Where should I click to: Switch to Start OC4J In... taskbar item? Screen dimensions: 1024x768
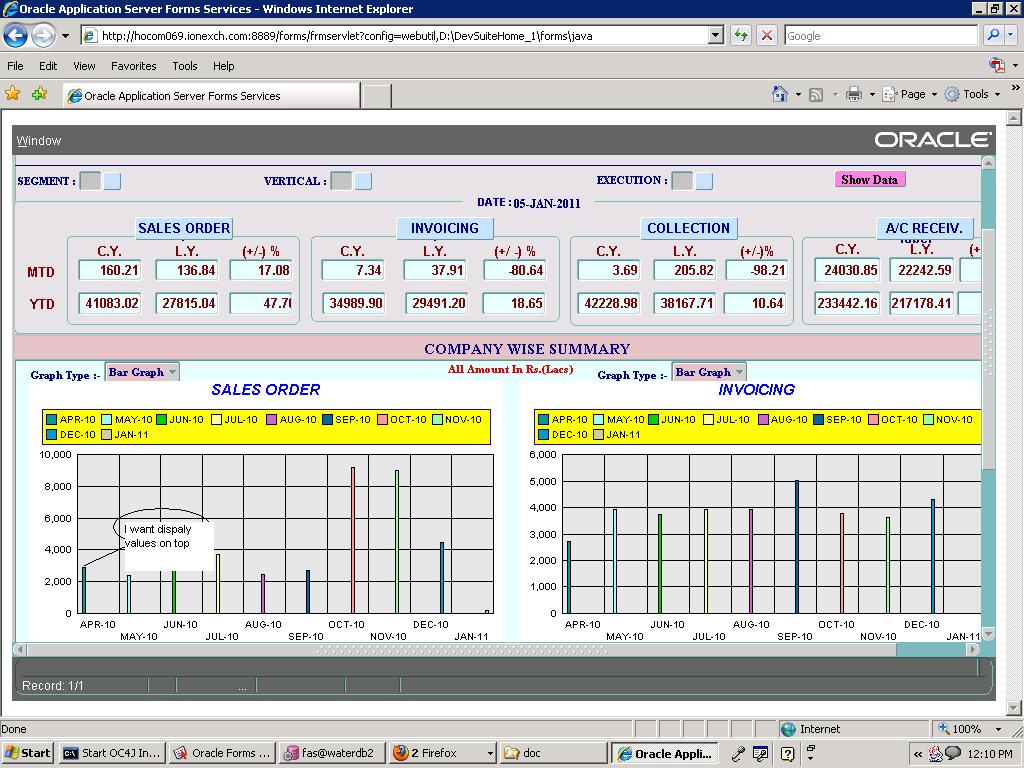point(112,753)
